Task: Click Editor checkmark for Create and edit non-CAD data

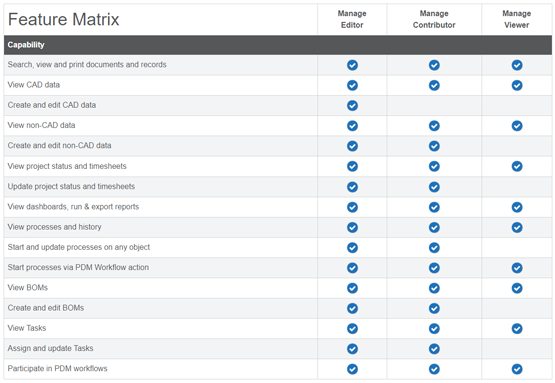Action: [x=352, y=146]
